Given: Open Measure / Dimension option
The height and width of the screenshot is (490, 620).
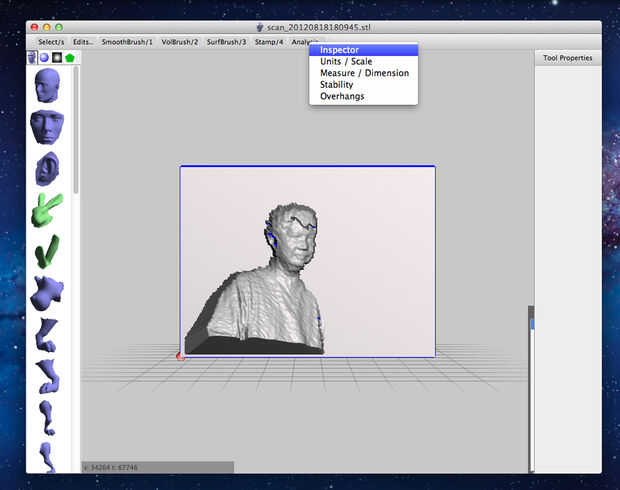Looking at the screenshot, I should pos(363,73).
